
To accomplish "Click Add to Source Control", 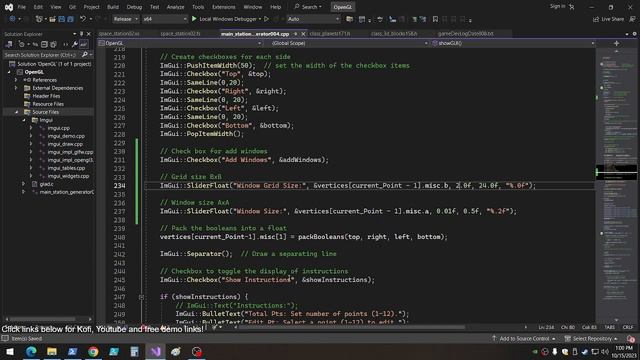I will 524,339.
